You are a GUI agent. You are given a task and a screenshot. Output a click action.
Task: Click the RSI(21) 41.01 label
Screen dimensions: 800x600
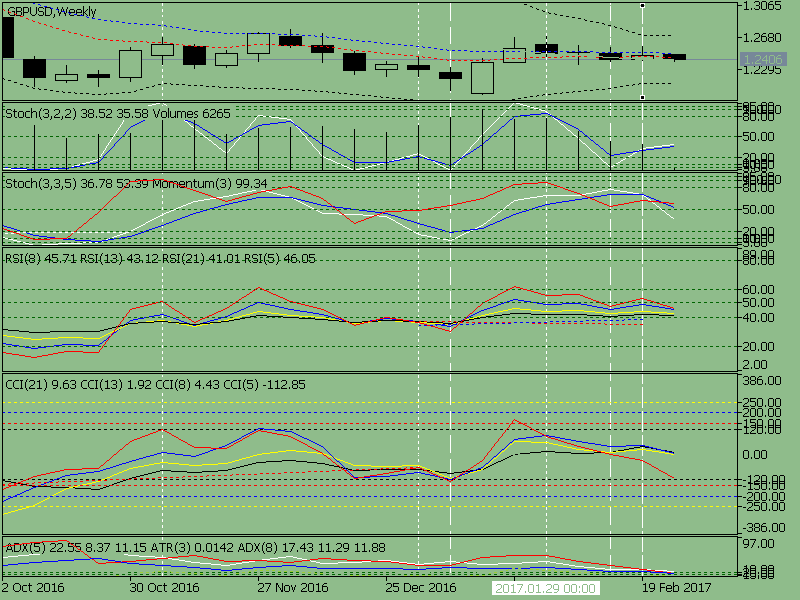point(202,259)
